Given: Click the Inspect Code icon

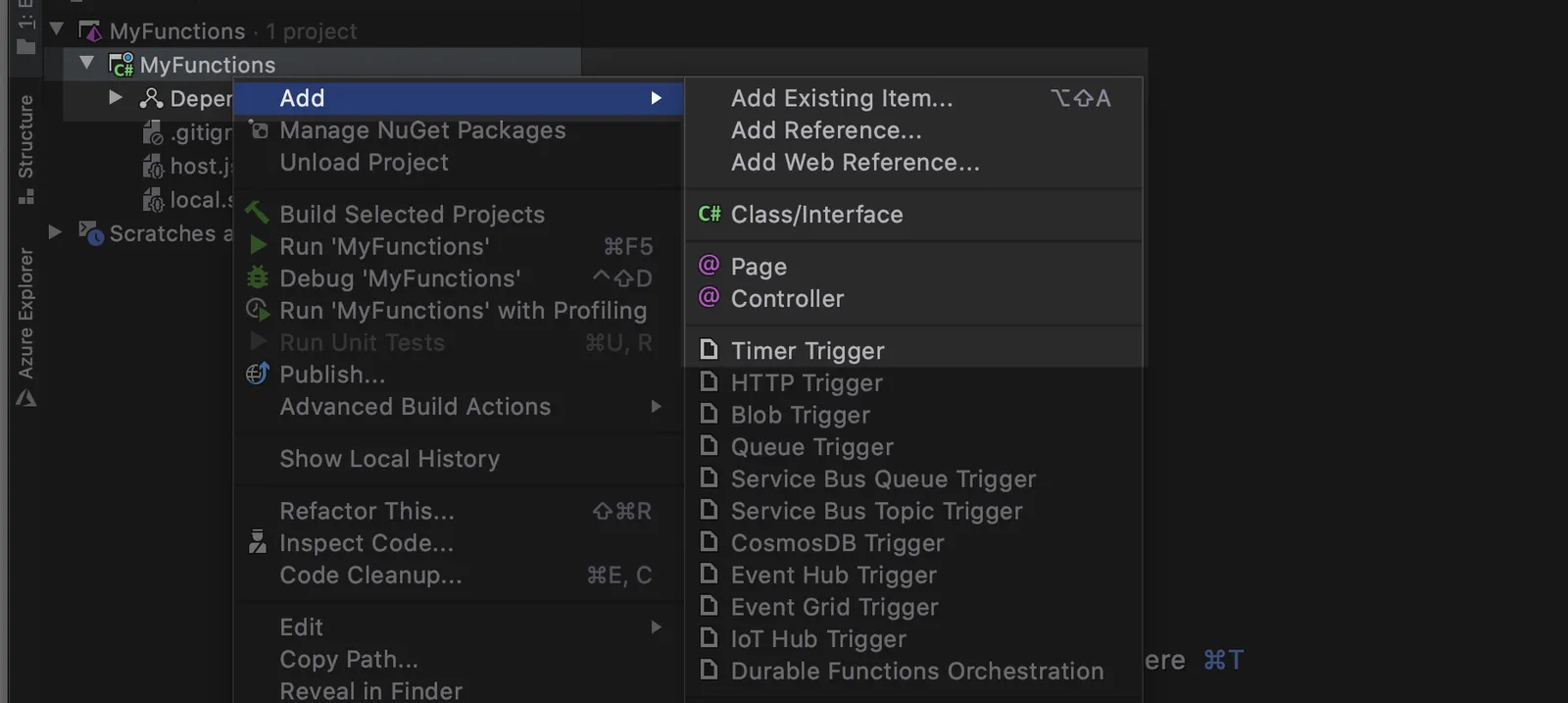Looking at the screenshot, I should coord(258,541).
